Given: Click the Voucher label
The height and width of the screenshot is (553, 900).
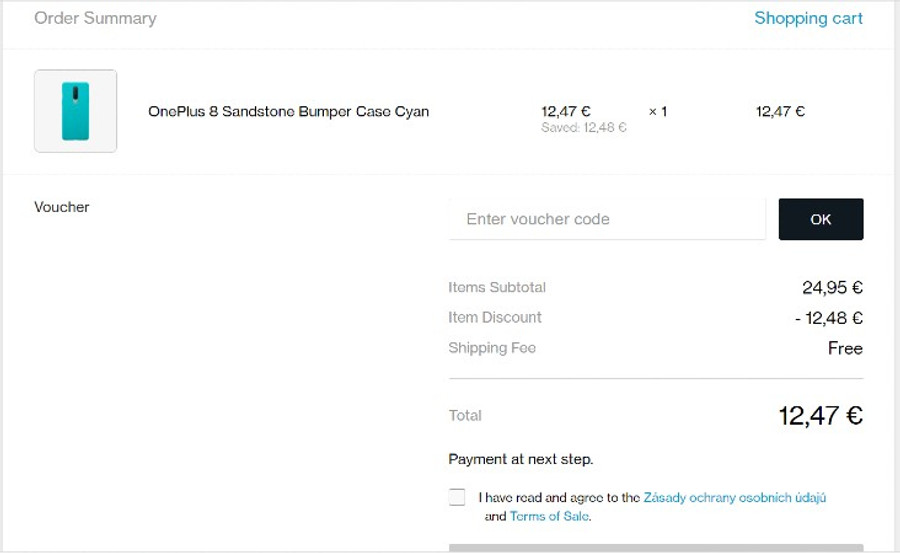Looking at the screenshot, I should pos(62,207).
